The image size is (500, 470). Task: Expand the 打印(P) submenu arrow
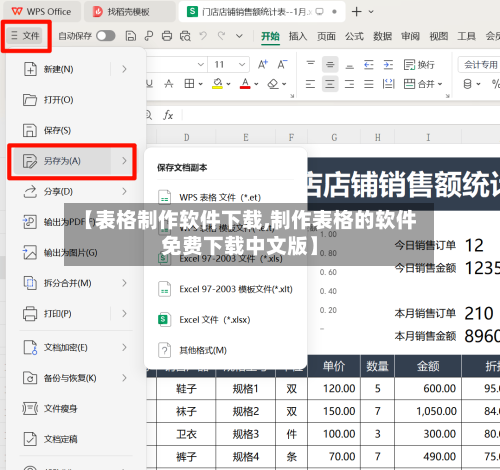(x=124, y=314)
